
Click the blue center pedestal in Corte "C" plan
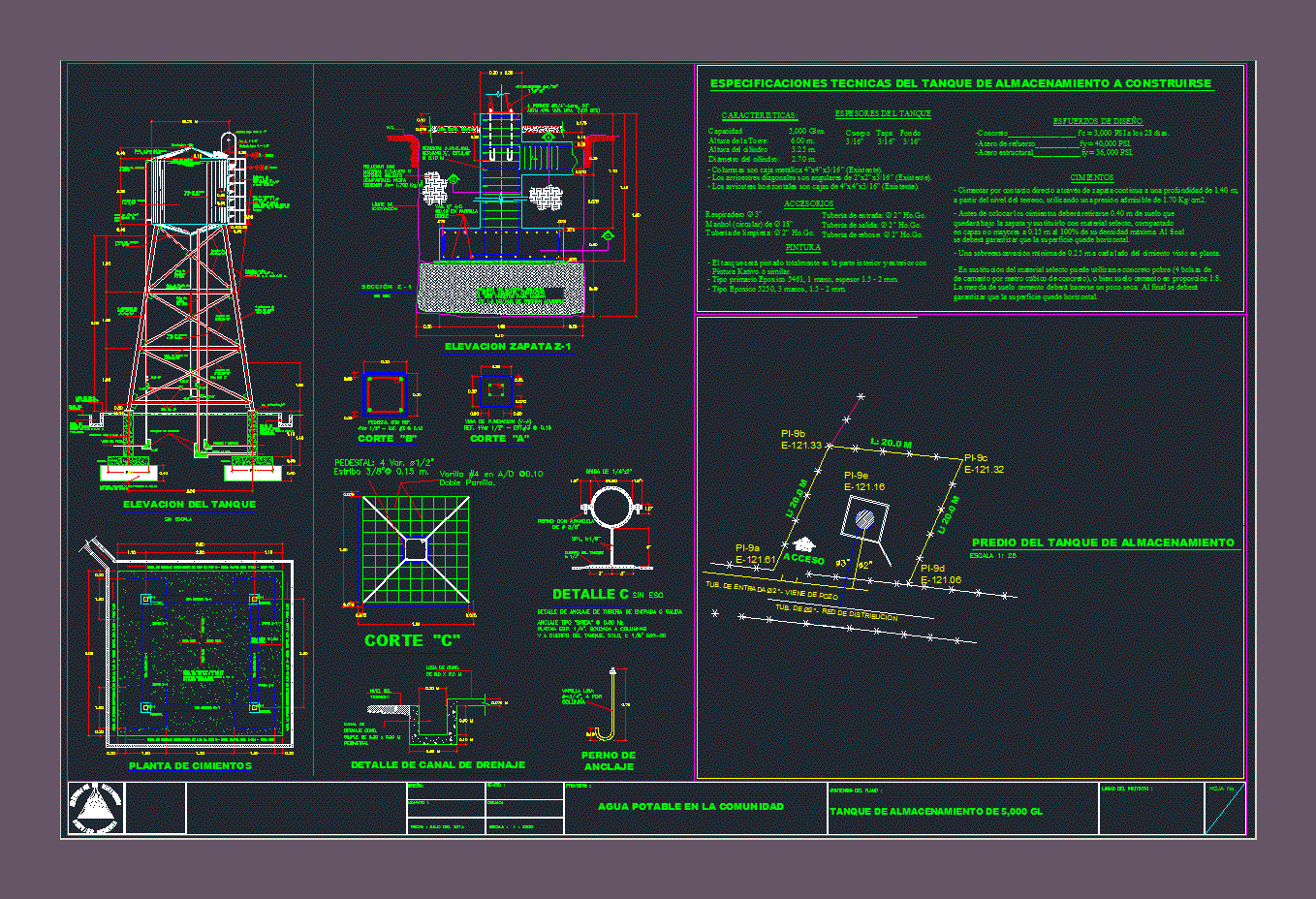(x=415, y=549)
